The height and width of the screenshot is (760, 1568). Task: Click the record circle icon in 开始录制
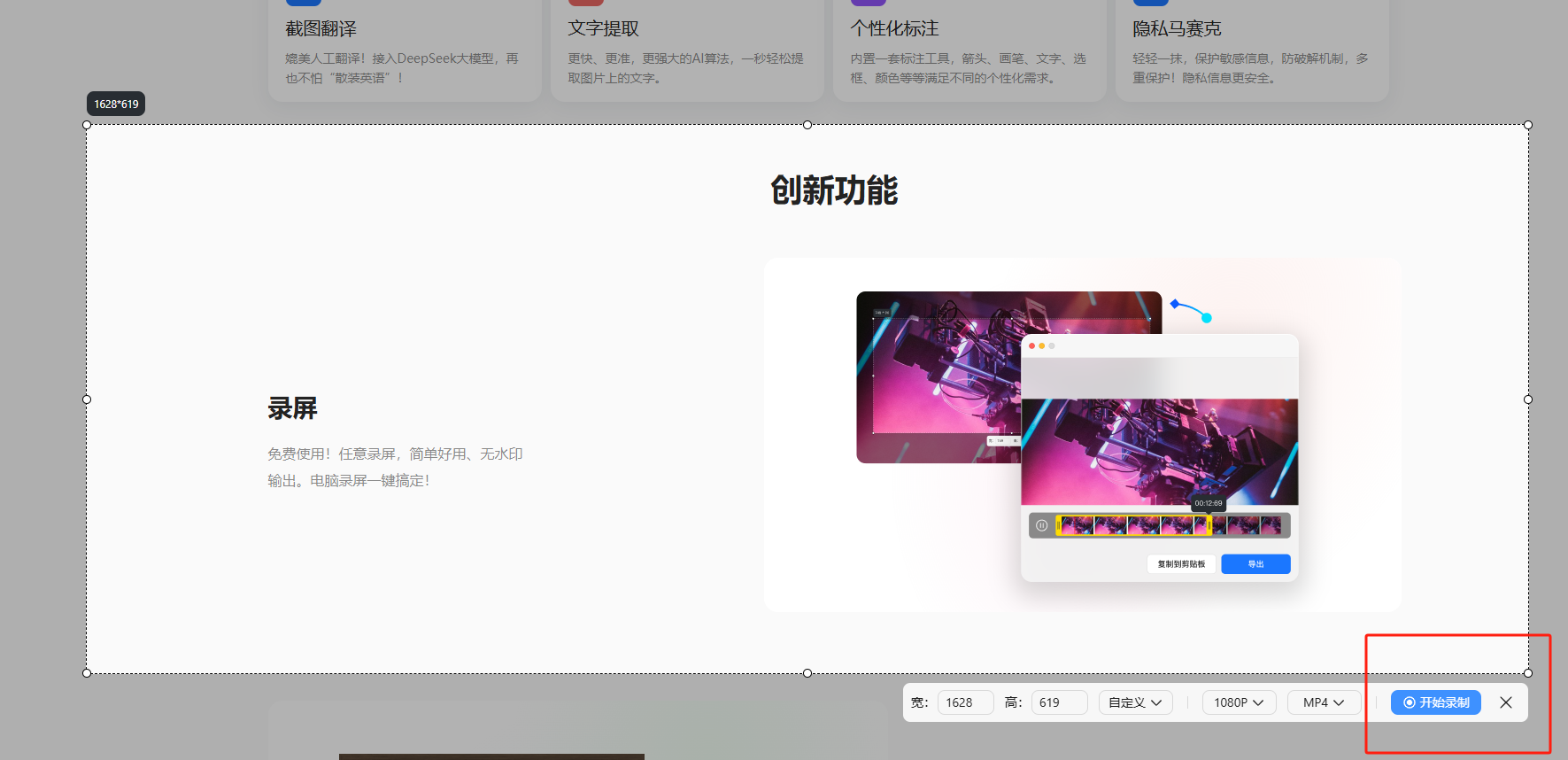click(1409, 702)
